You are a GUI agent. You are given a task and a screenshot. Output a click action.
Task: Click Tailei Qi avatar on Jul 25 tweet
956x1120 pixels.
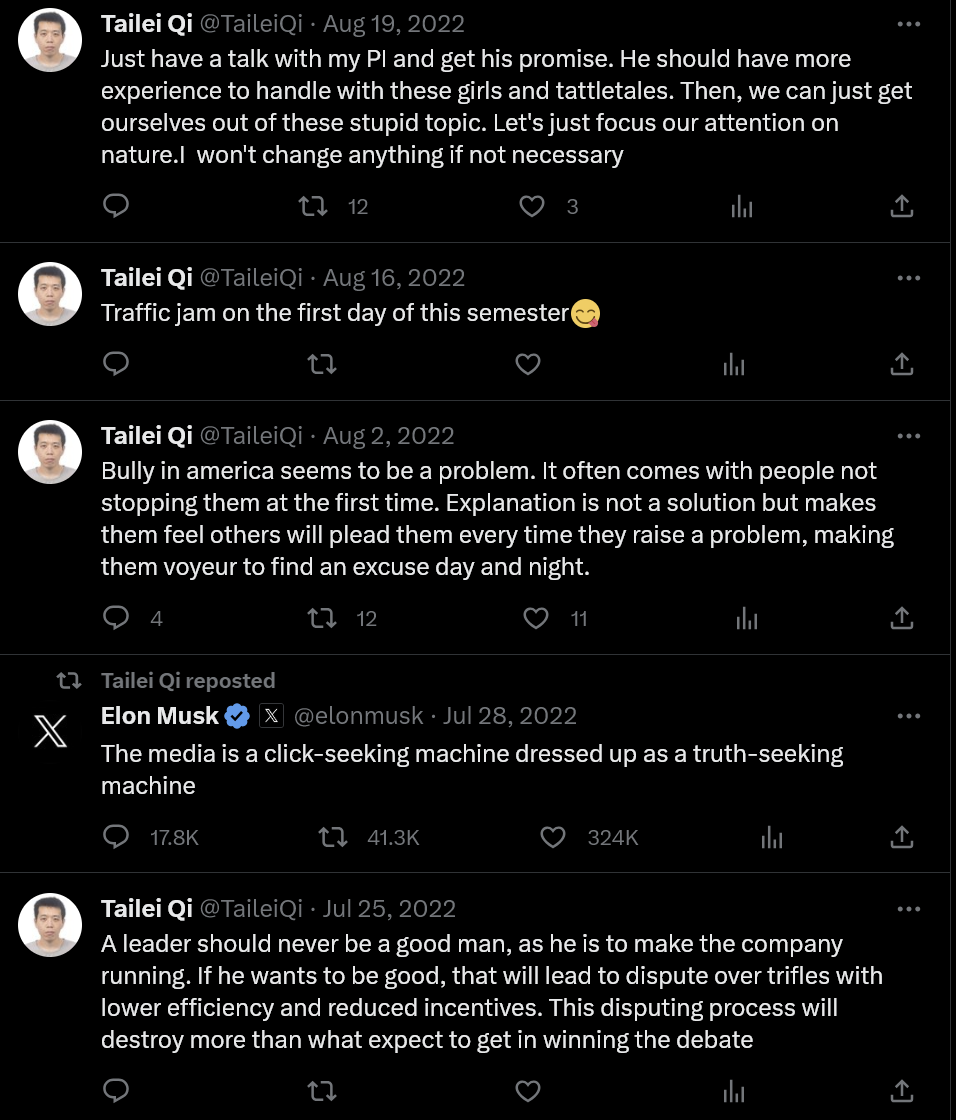pos(50,924)
